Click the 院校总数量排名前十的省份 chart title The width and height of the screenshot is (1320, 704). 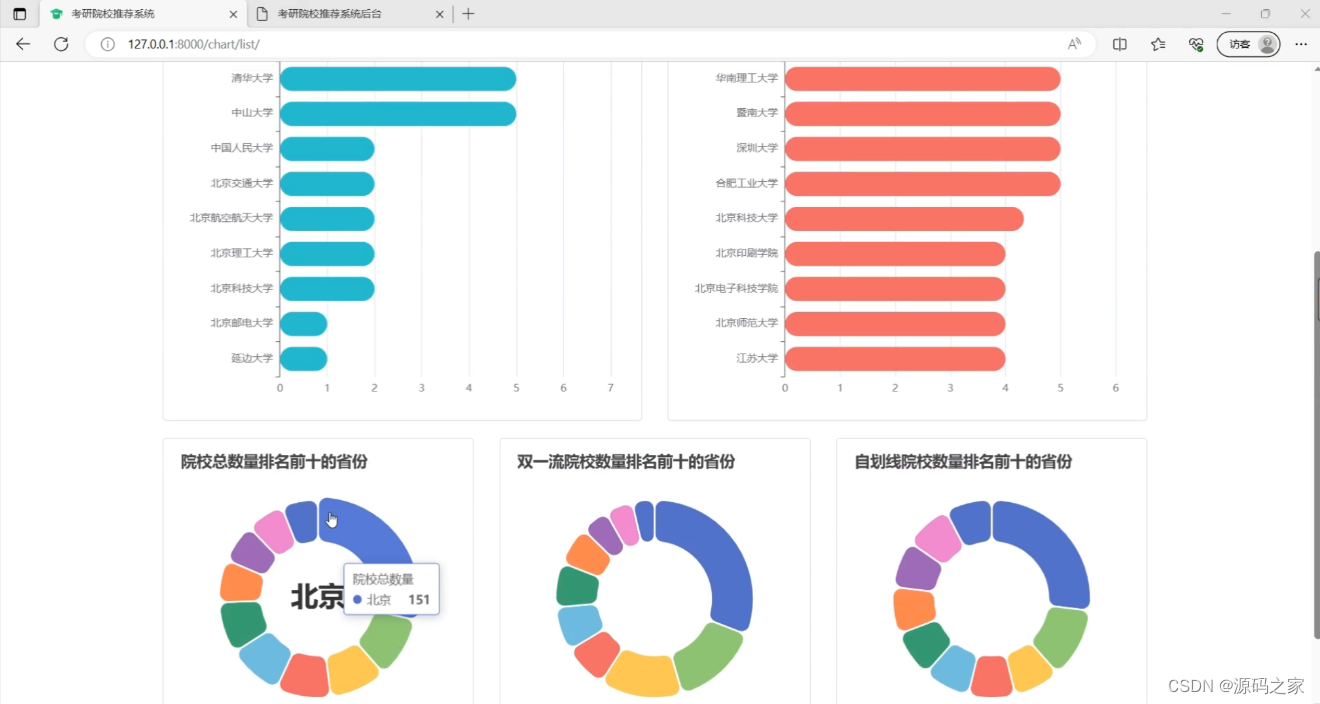274,462
